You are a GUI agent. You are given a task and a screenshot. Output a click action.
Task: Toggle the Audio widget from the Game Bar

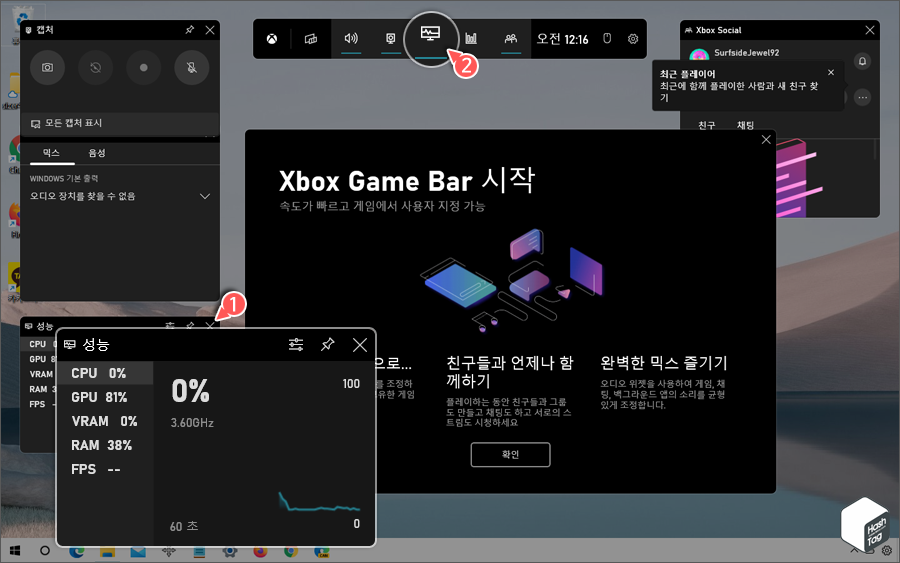click(351, 38)
